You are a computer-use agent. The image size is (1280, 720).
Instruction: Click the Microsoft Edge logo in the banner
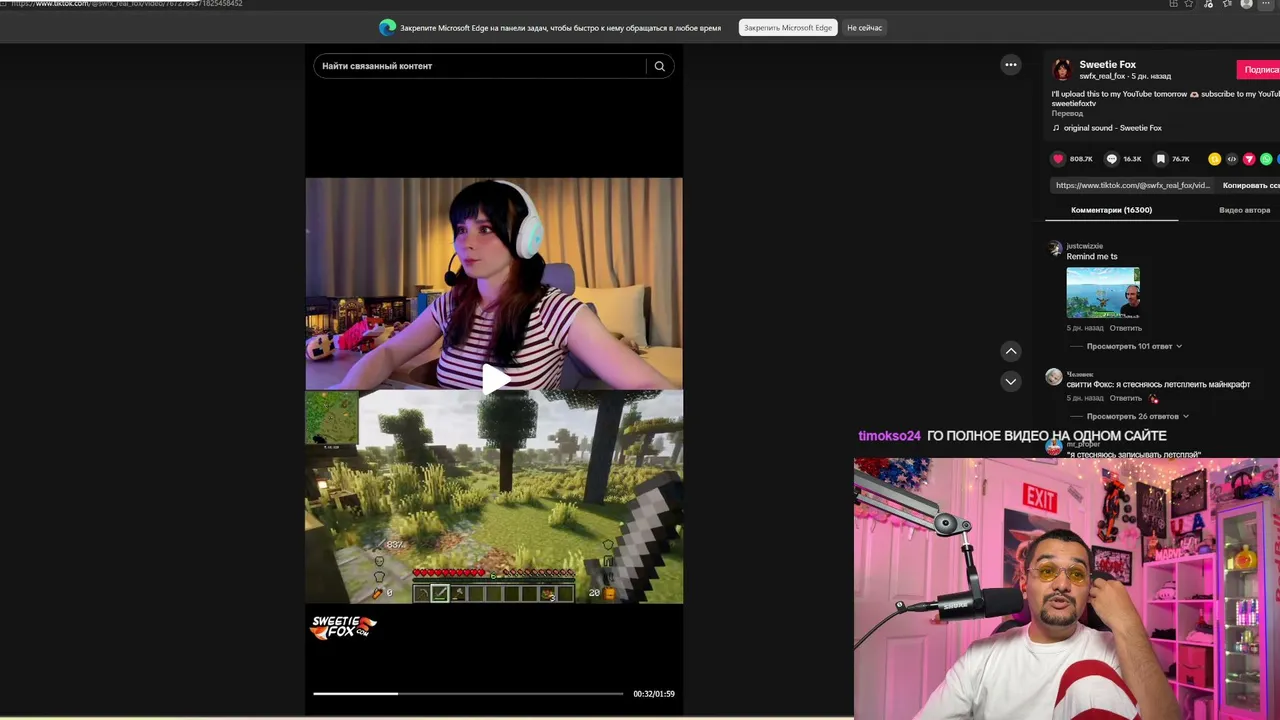pyautogui.click(x=387, y=28)
